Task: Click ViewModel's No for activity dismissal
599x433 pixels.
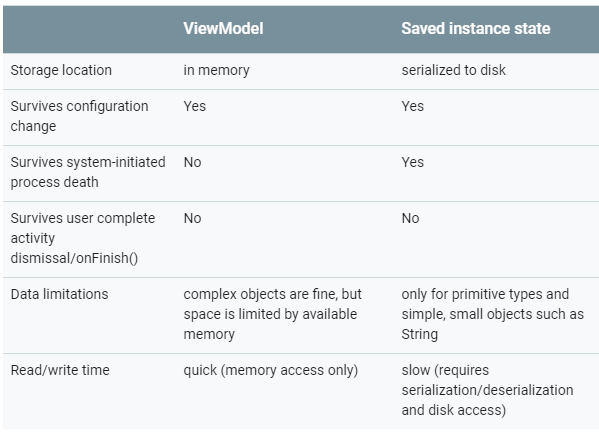Action: pos(192,219)
